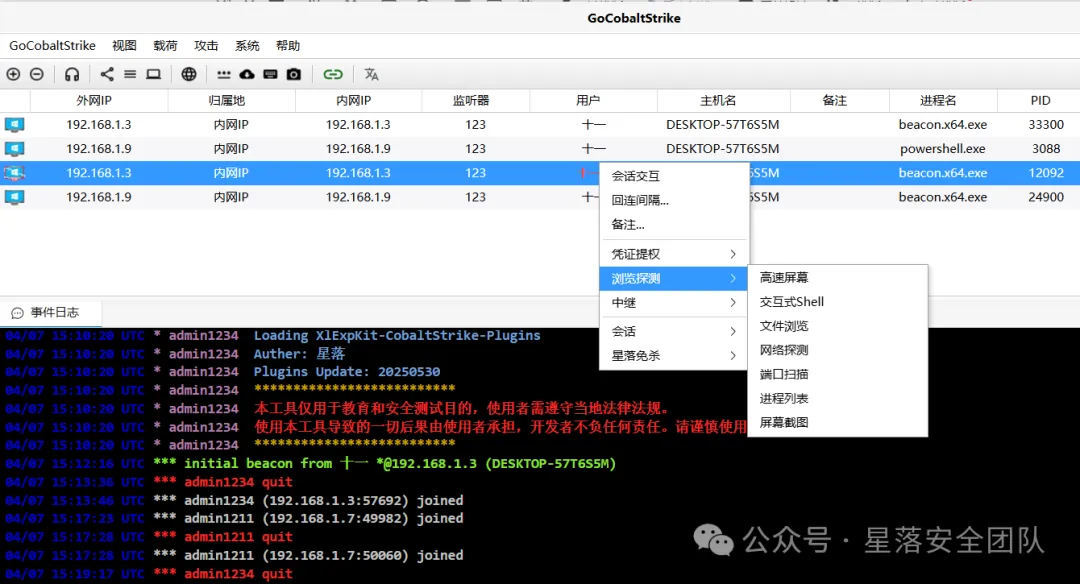This screenshot has height=584, width=1080.
Task: Expand the 星落免杀 submenu
Action: coord(674,355)
